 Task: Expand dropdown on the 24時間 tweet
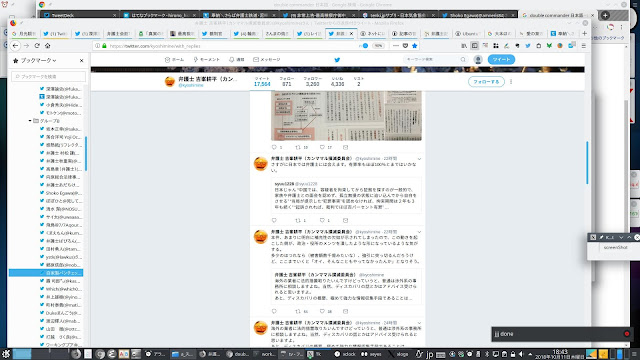(419, 323)
